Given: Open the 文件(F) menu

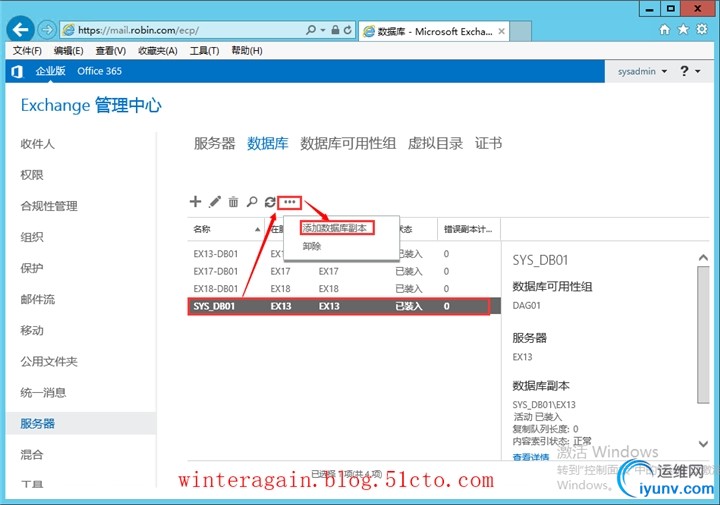Looking at the screenshot, I should click(27, 50).
